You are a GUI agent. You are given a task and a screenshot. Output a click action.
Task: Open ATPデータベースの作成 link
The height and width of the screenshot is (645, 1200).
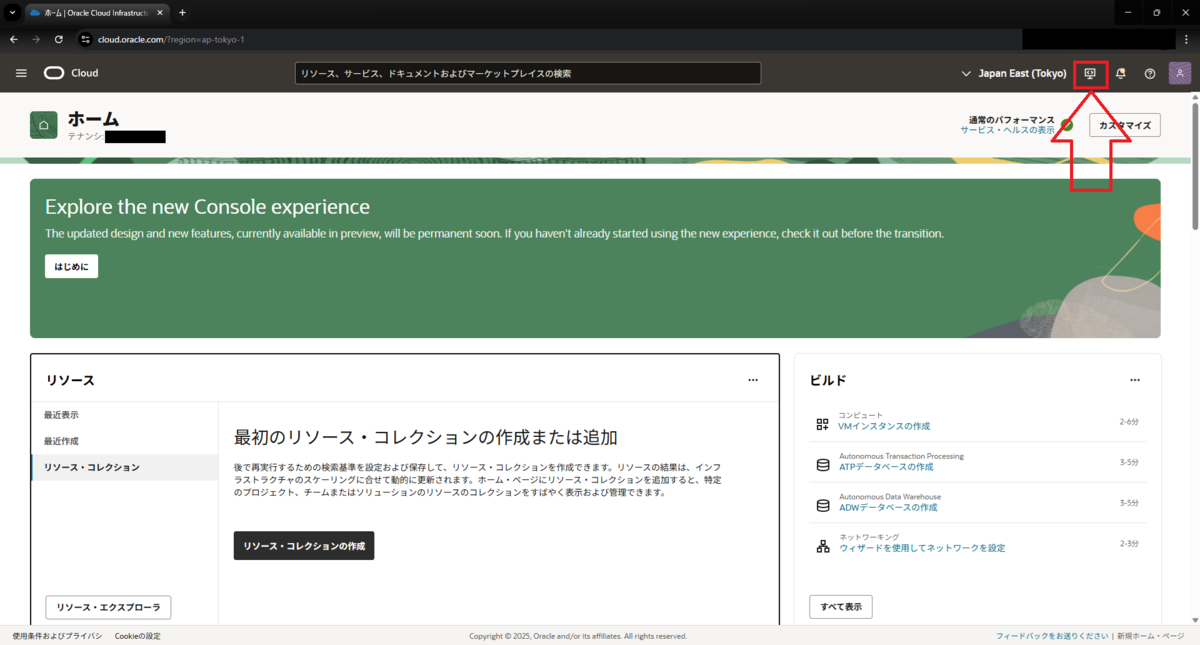886,467
